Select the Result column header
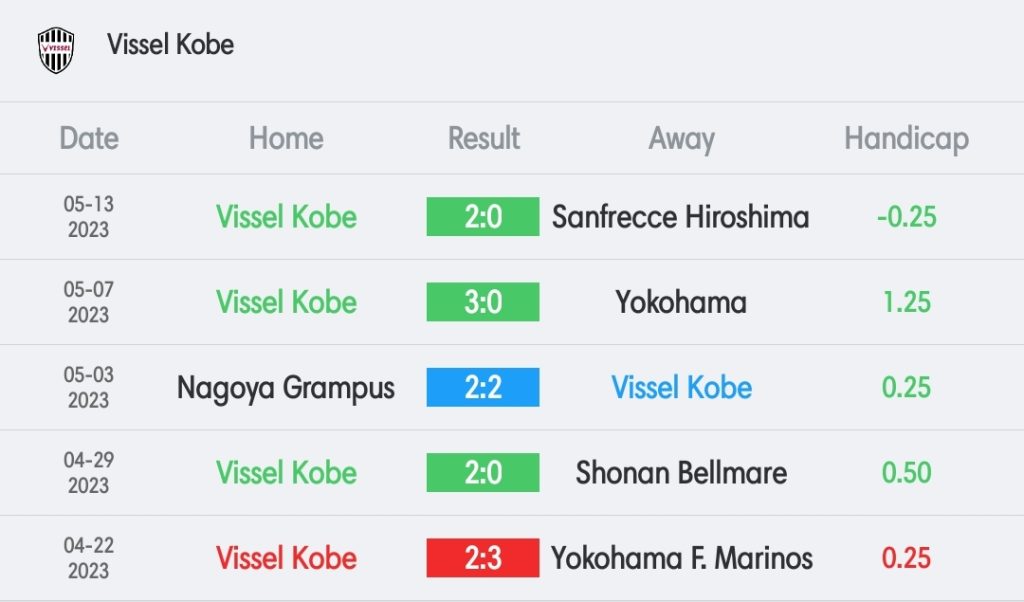Image resolution: width=1024 pixels, height=602 pixels. click(x=483, y=138)
